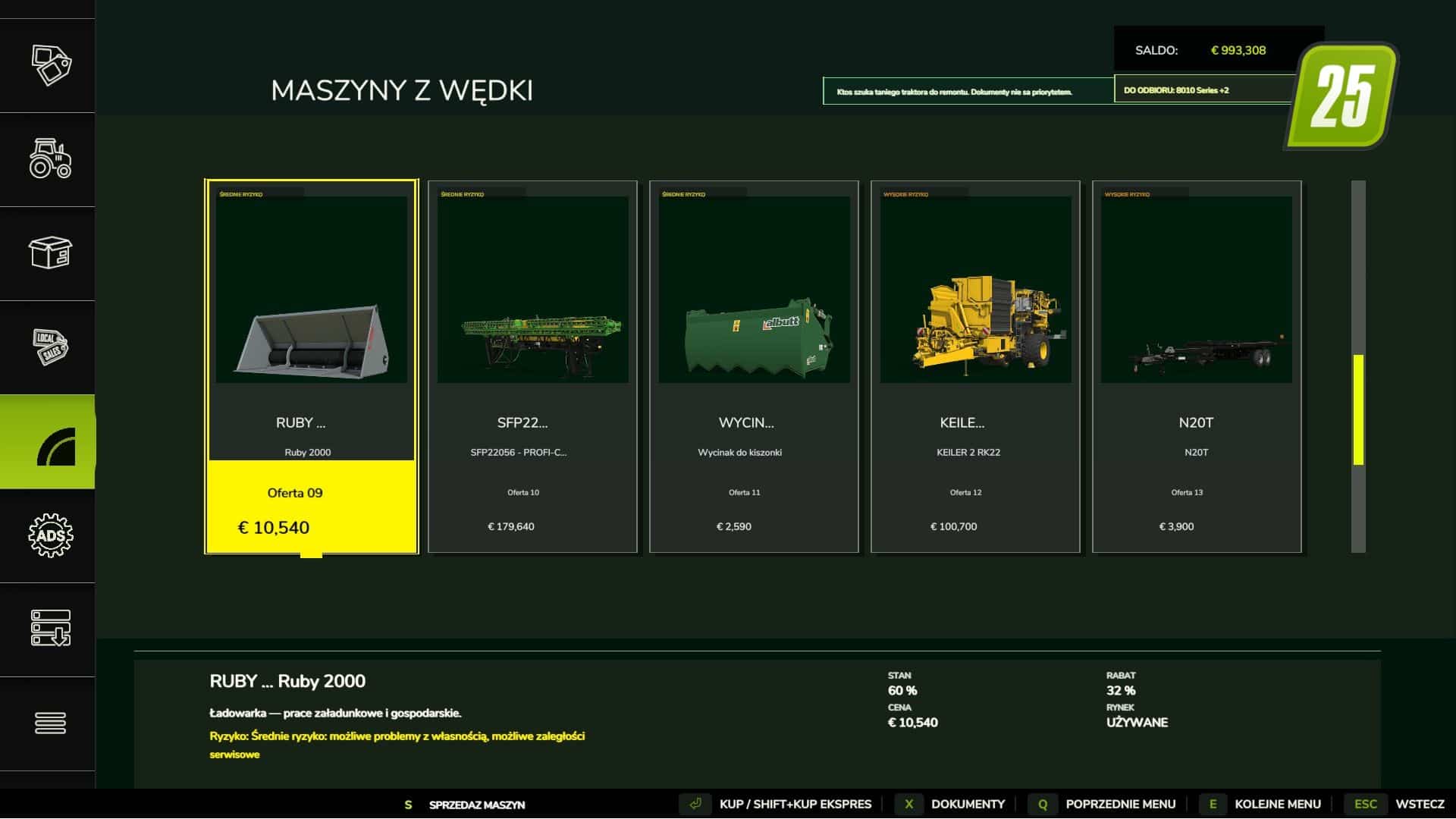Viewport: 1456px width, 819px height.
Task: Select the KEILER 2 RK22 offer
Action: click(x=975, y=366)
